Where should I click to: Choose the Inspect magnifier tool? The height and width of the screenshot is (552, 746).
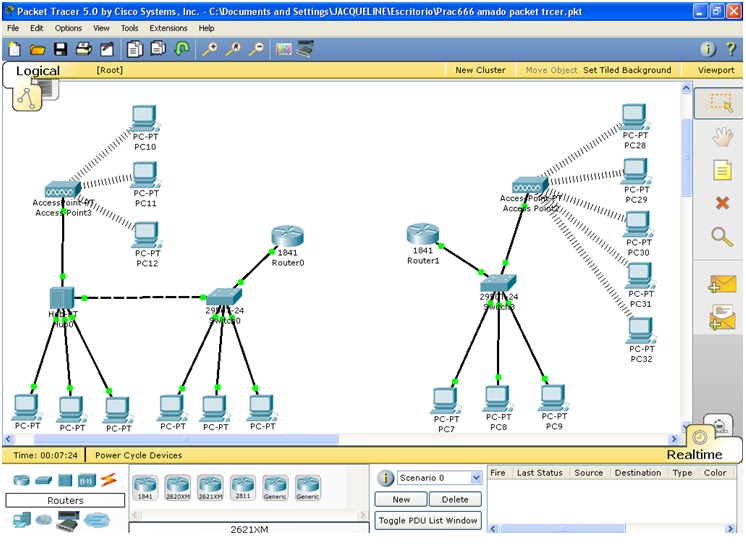722,237
